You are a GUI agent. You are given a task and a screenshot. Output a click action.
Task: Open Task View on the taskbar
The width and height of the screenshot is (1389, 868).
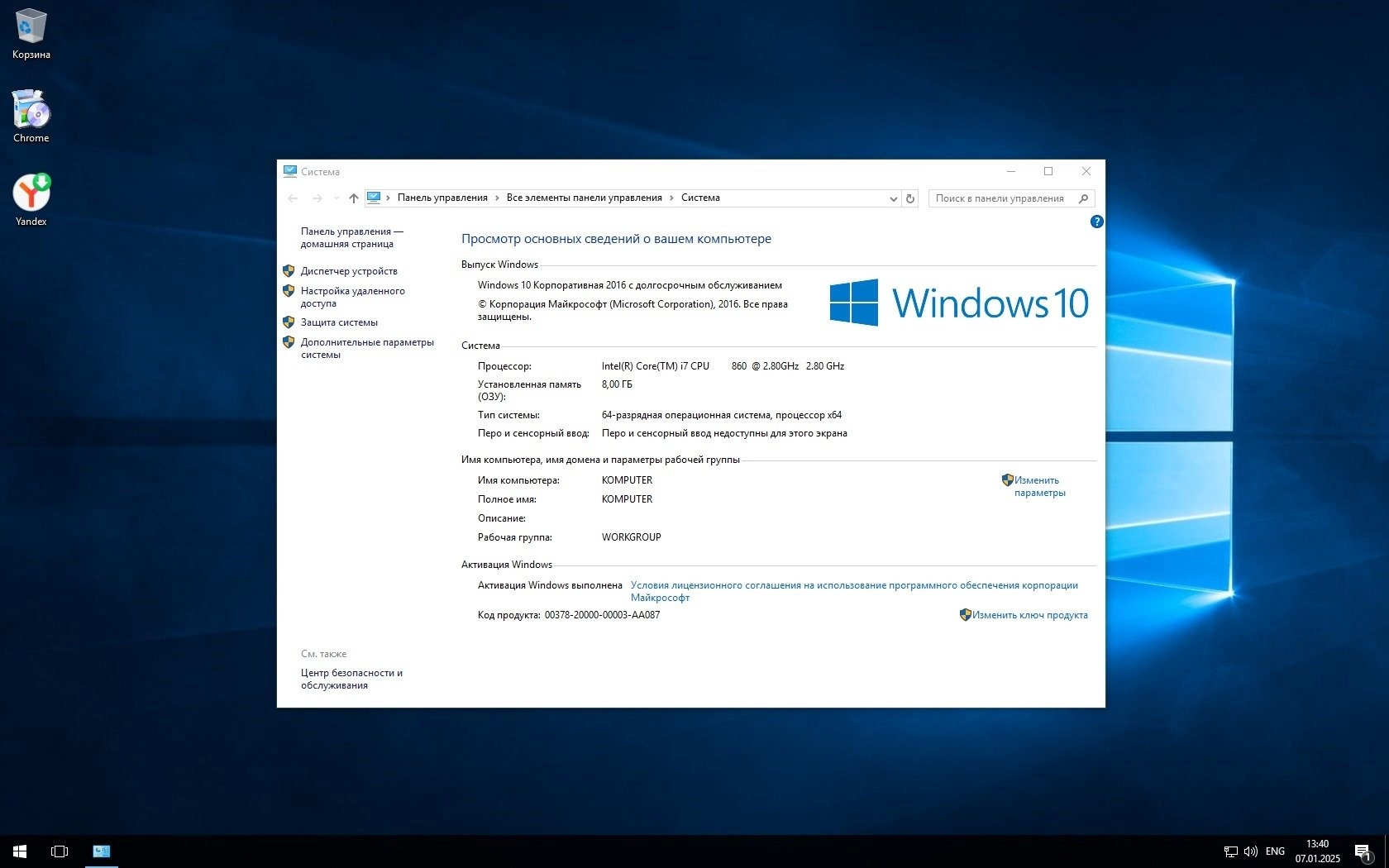pos(60,851)
